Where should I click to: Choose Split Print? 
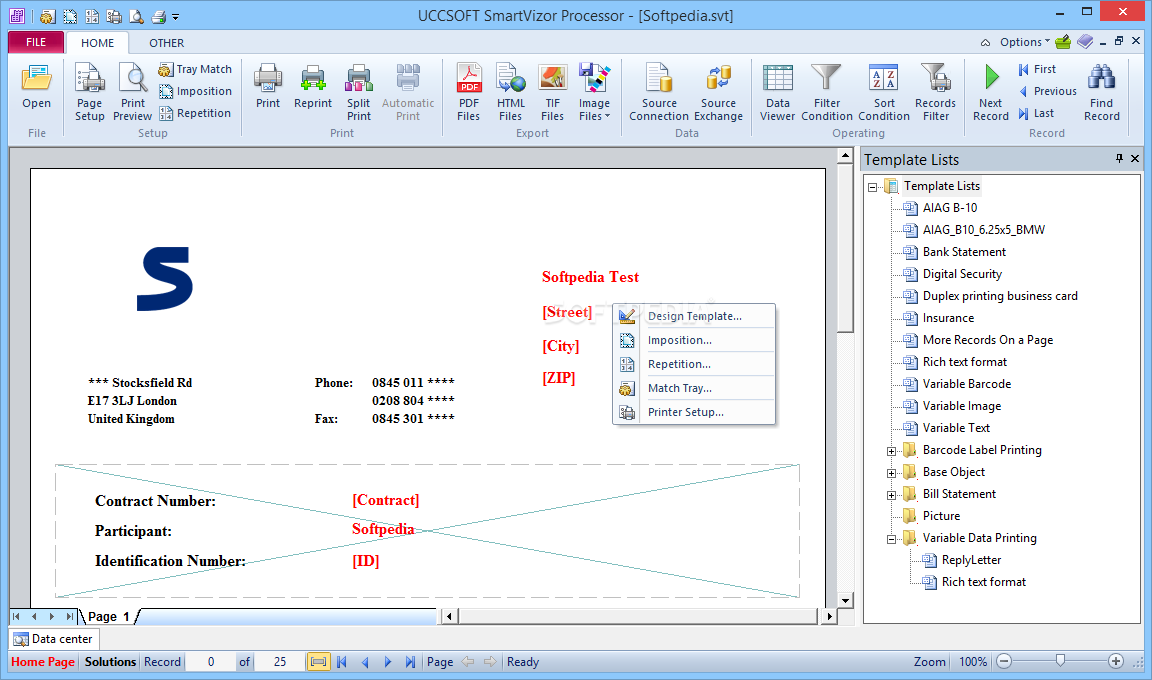tap(359, 93)
